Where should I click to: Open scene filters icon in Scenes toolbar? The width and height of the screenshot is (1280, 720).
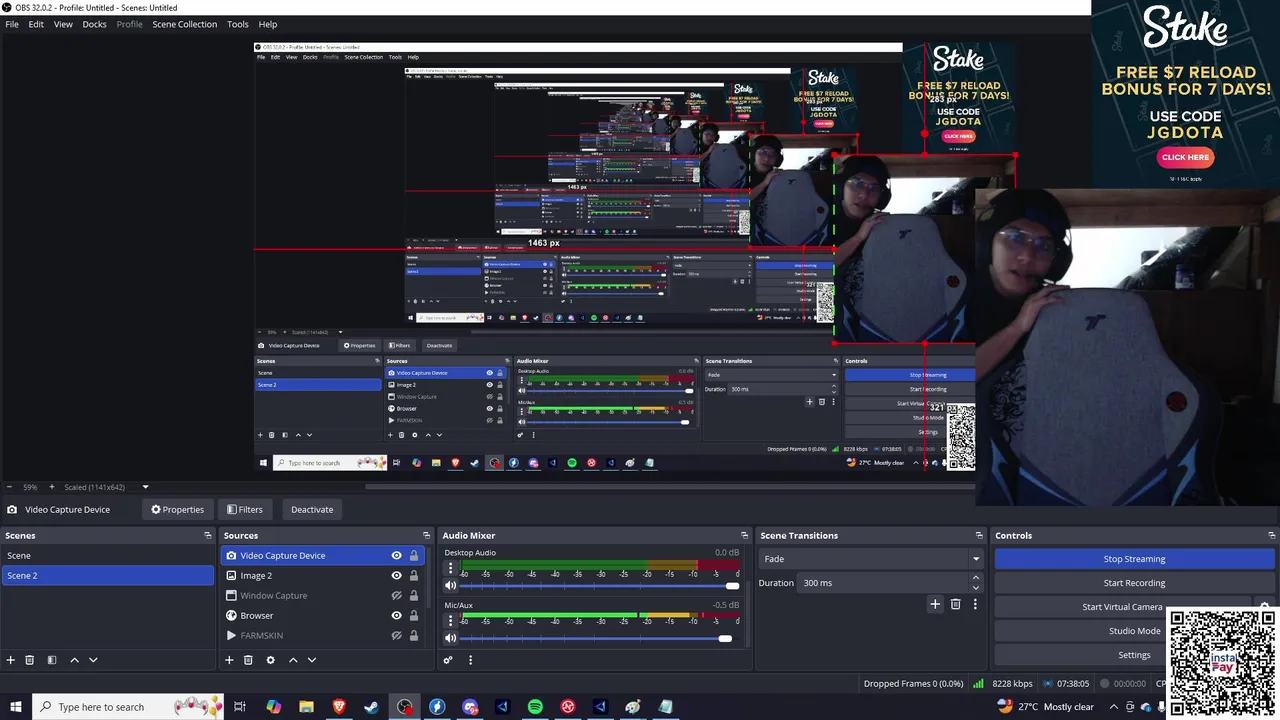pyautogui.click(x=52, y=660)
